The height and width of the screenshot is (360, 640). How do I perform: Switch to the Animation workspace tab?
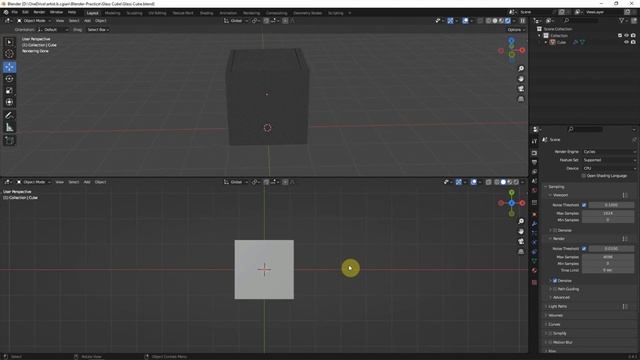pyautogui.click(x=228, y=13)
